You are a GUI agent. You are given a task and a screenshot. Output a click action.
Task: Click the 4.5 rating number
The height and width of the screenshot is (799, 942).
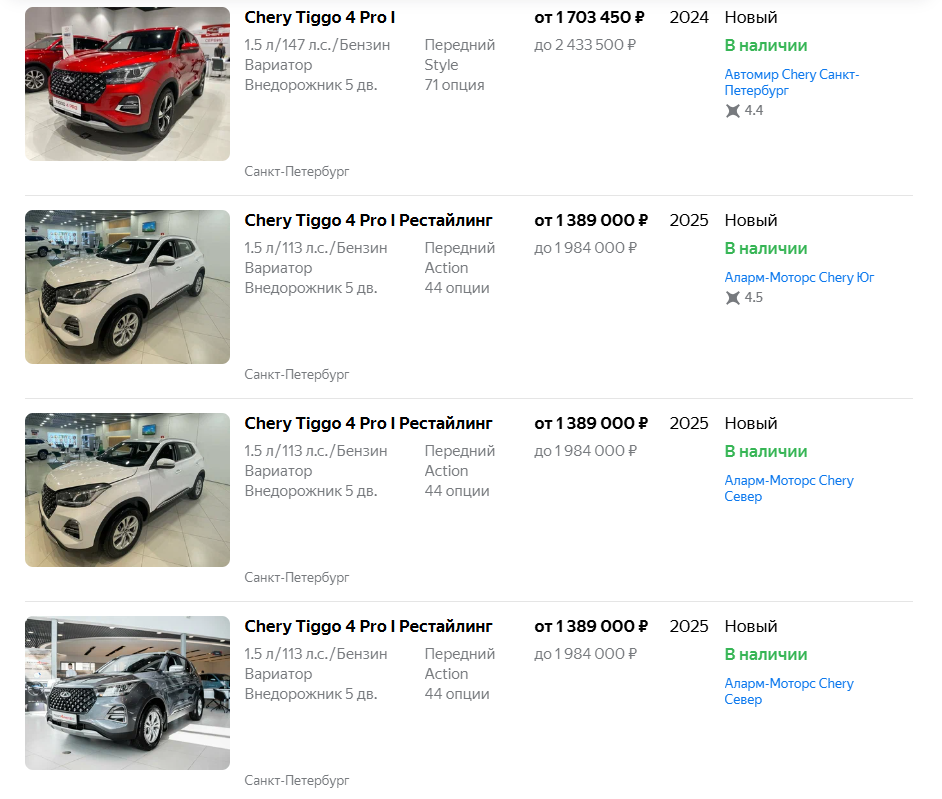point(754,298)
